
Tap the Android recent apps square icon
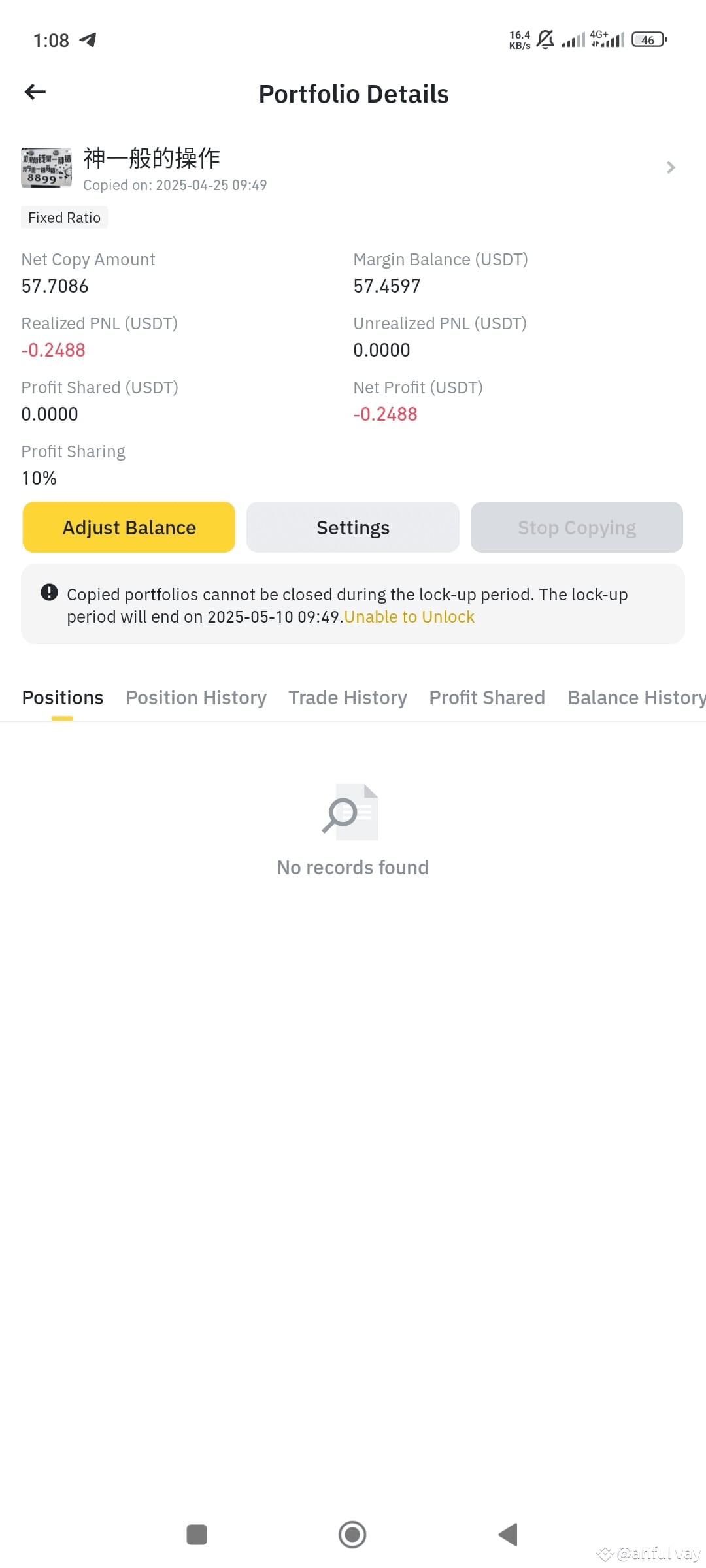click(197, 1535)
